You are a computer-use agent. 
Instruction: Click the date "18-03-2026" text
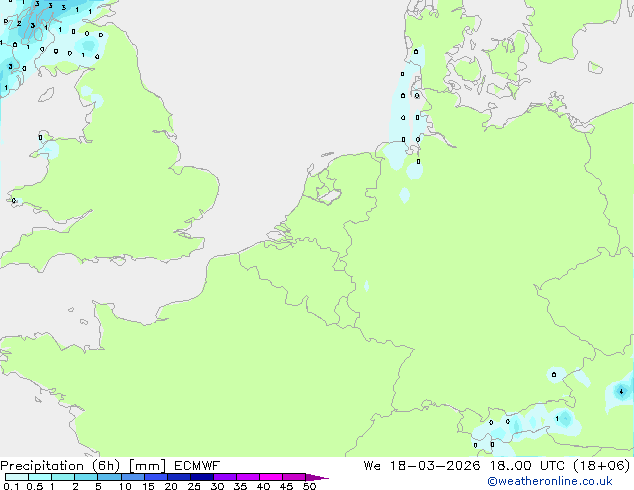point(435,466)
